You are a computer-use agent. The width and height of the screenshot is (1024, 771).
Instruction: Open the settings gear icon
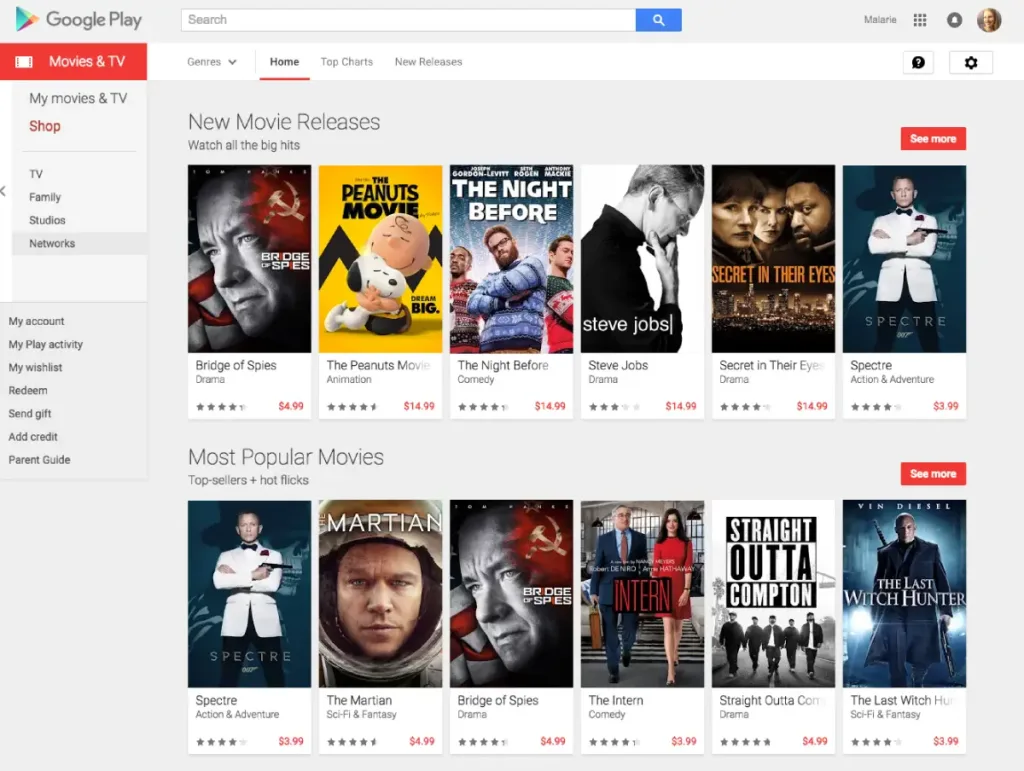pyautogui.click(x=971, y=63)
